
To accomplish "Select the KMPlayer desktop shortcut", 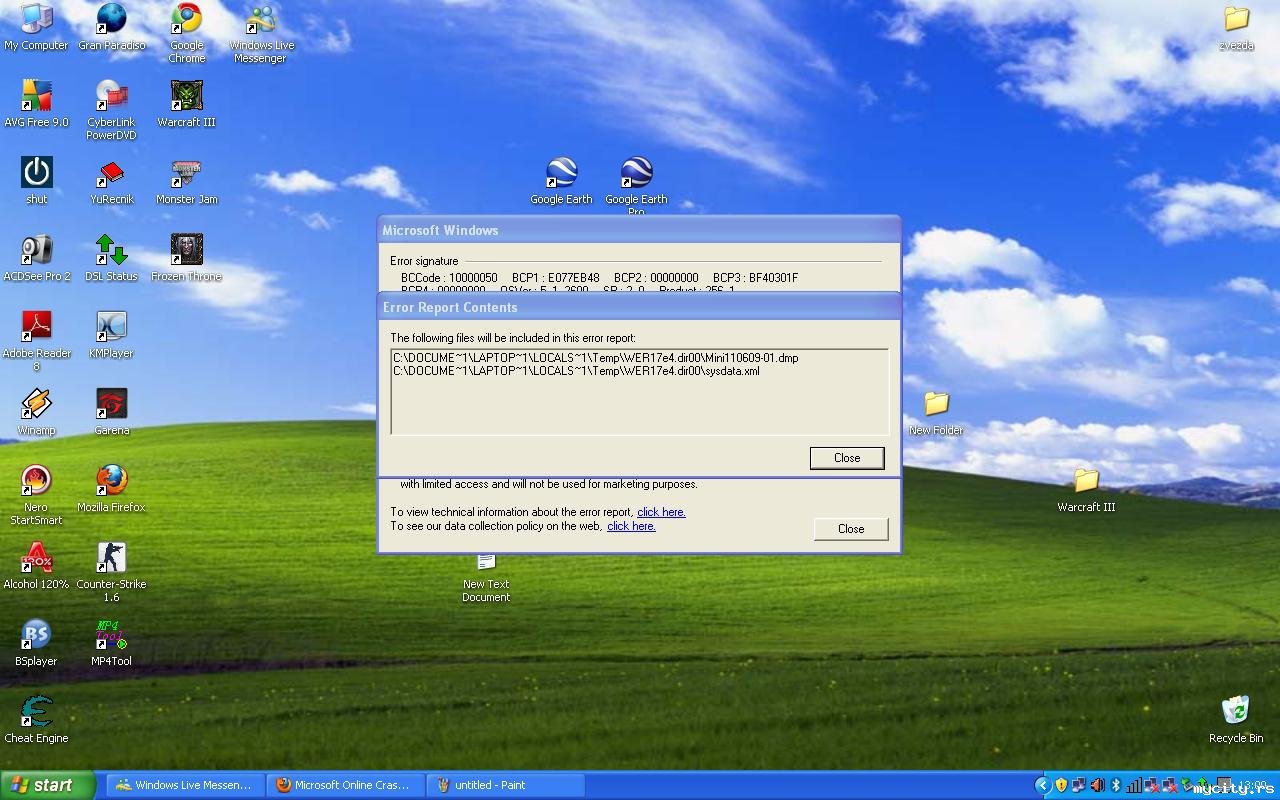I will 111,334.
